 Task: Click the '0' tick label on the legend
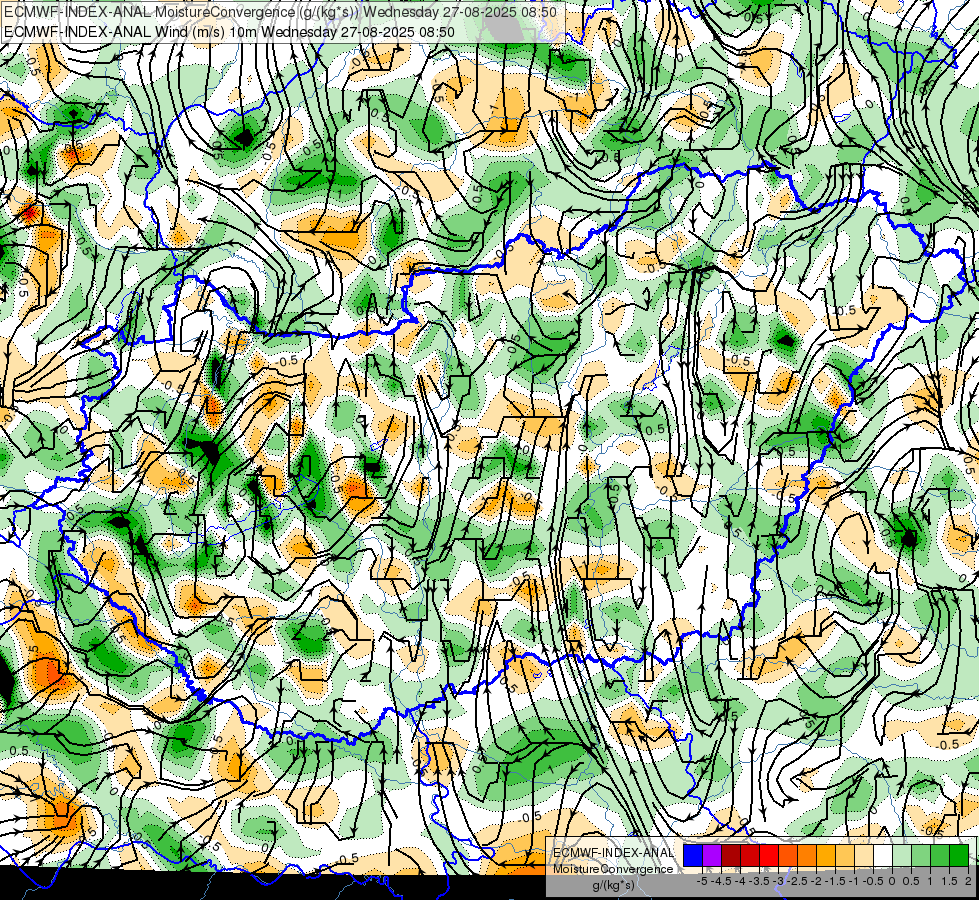coord(892,881)
